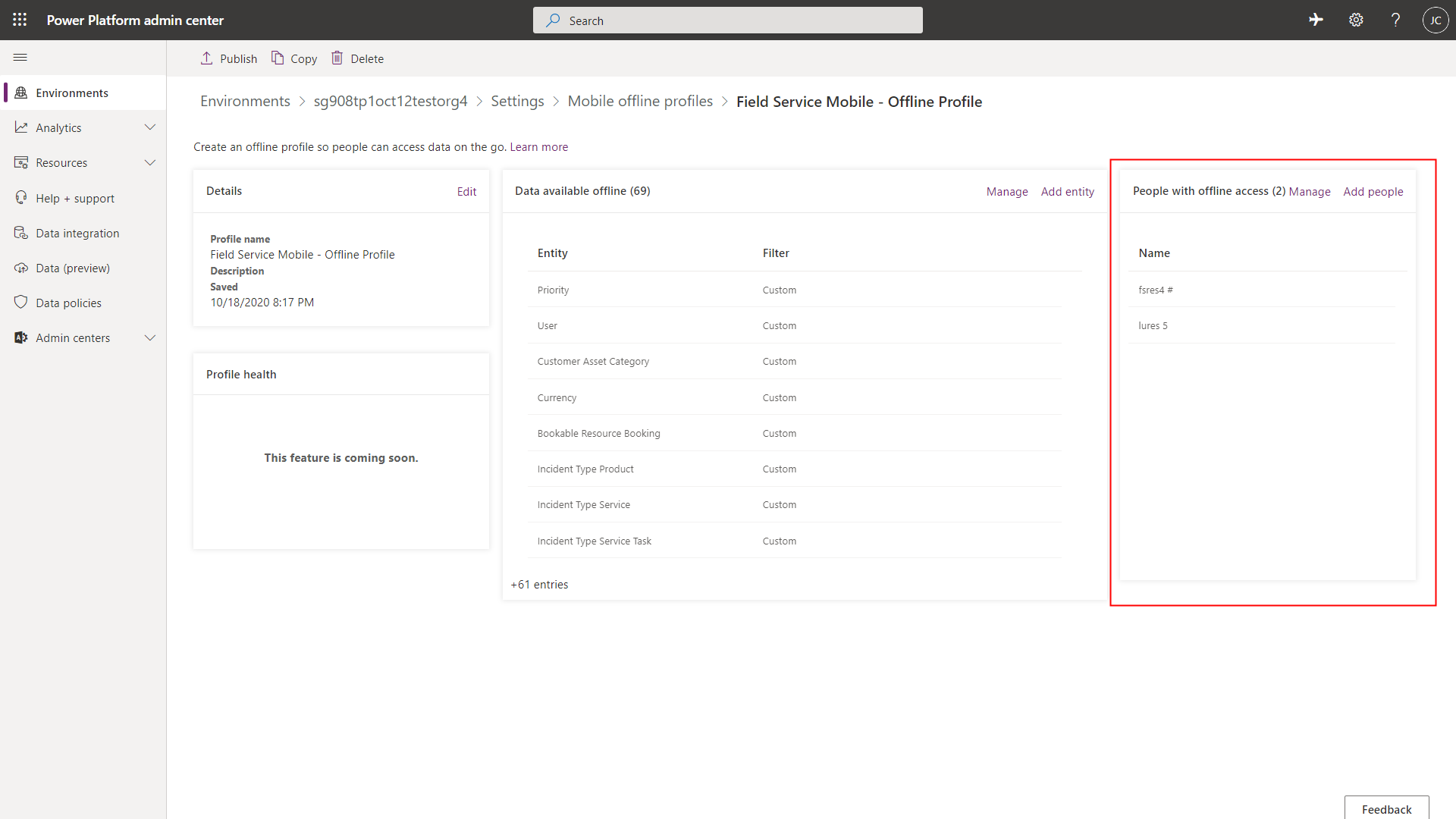Click the Power Platform admin center title
The width and height of the screenshot is (1456, 819).
click(x=135, y=20)
